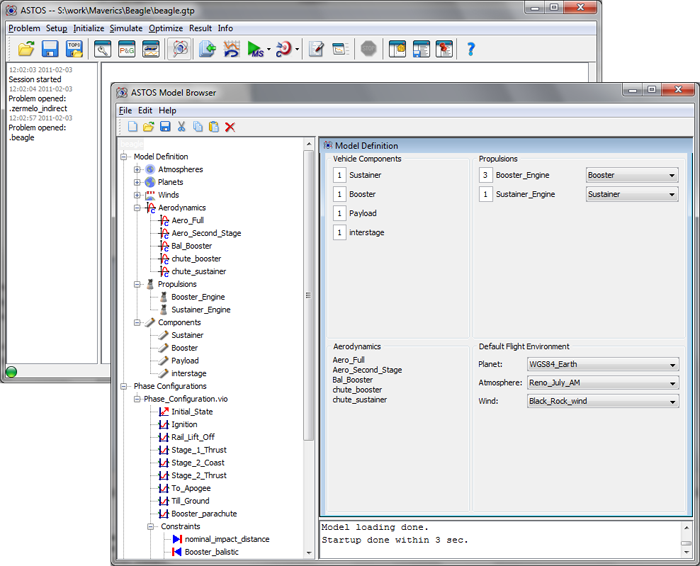700x566 pixels.
Task: Click the toolbar icon to the right of P&G
Action: click(x=151, y=49)
